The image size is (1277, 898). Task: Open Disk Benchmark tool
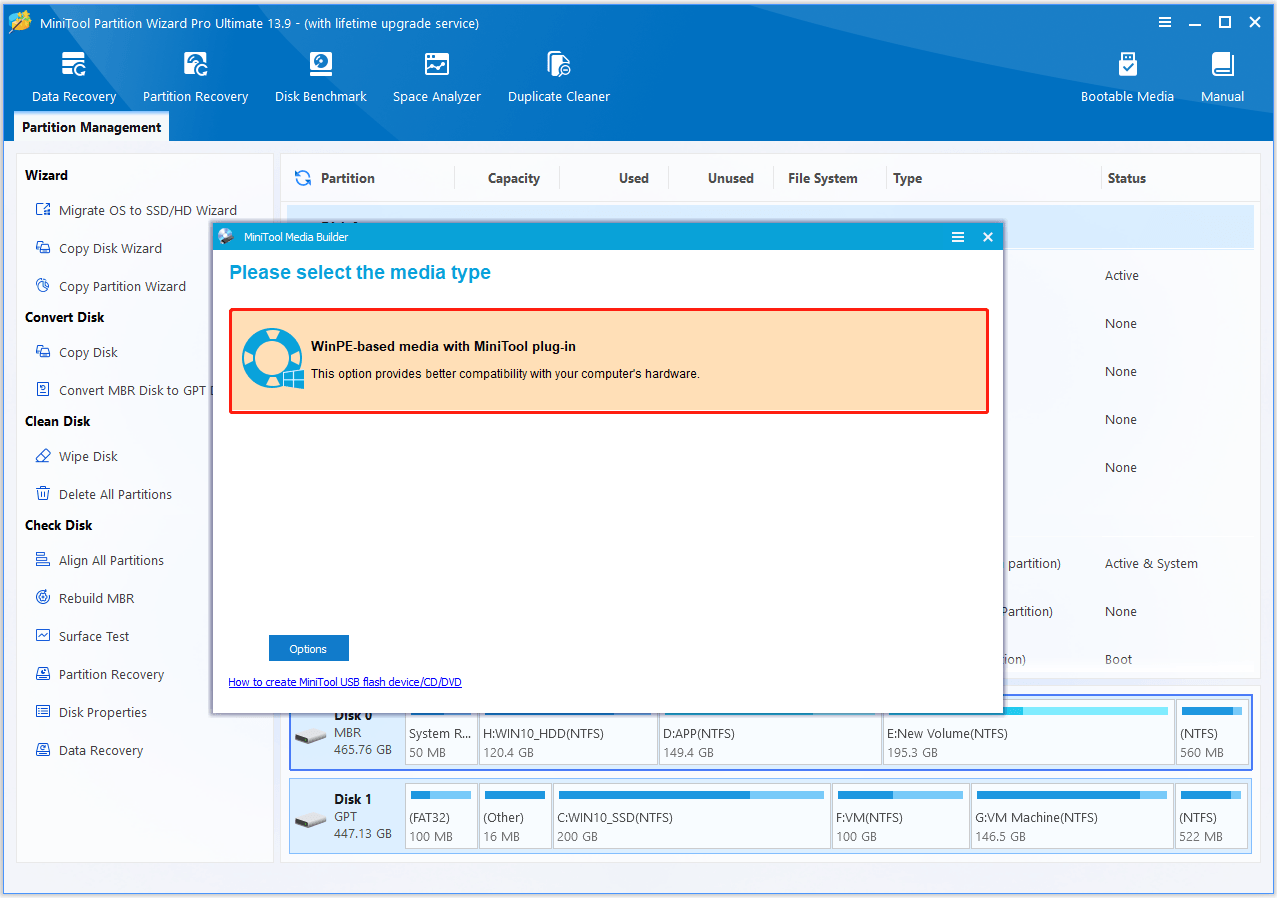[x=321, y=77]
